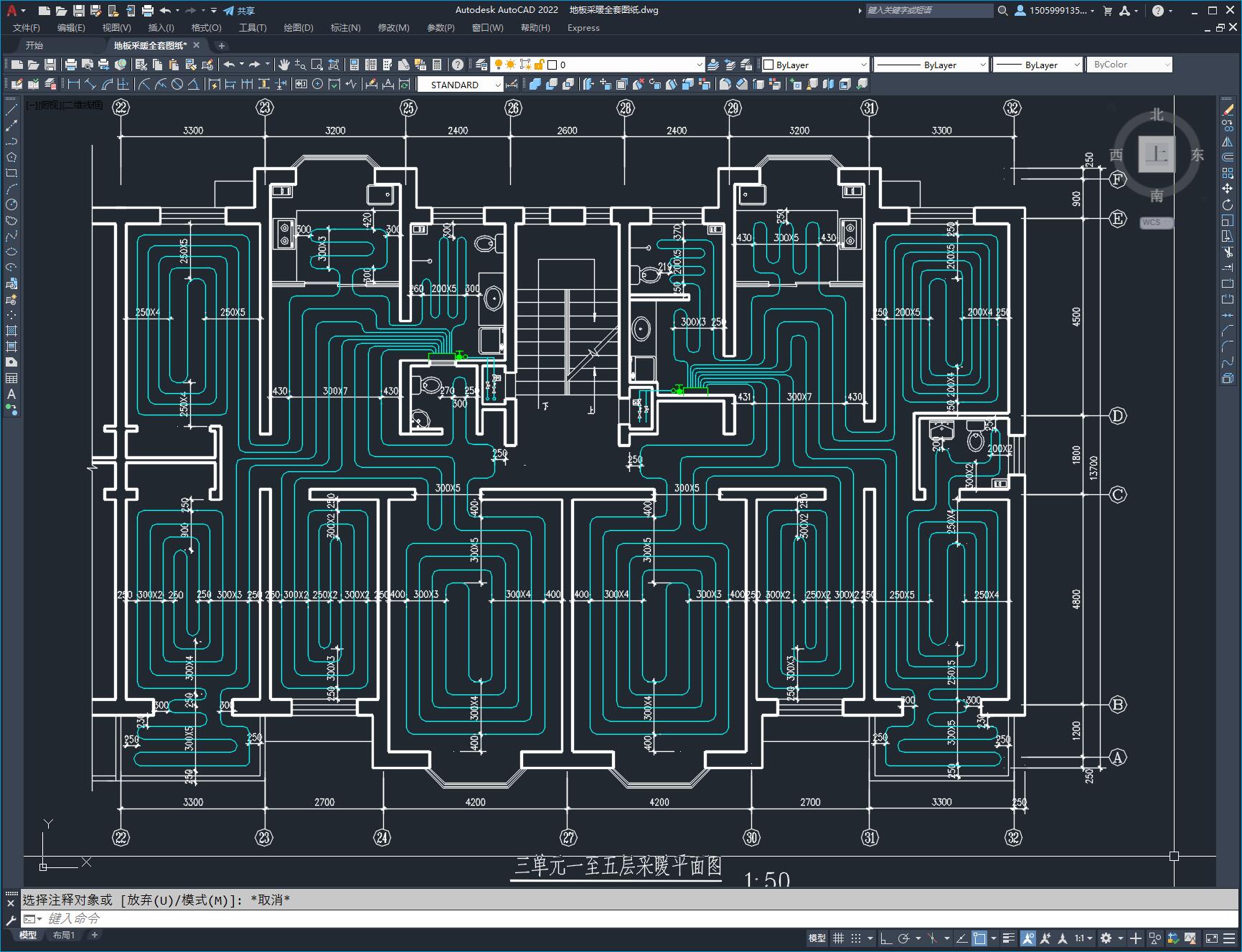Screen dimensions: 1242x952
Task: Open the ByLayer color swatch control
Action: [814, 65]
